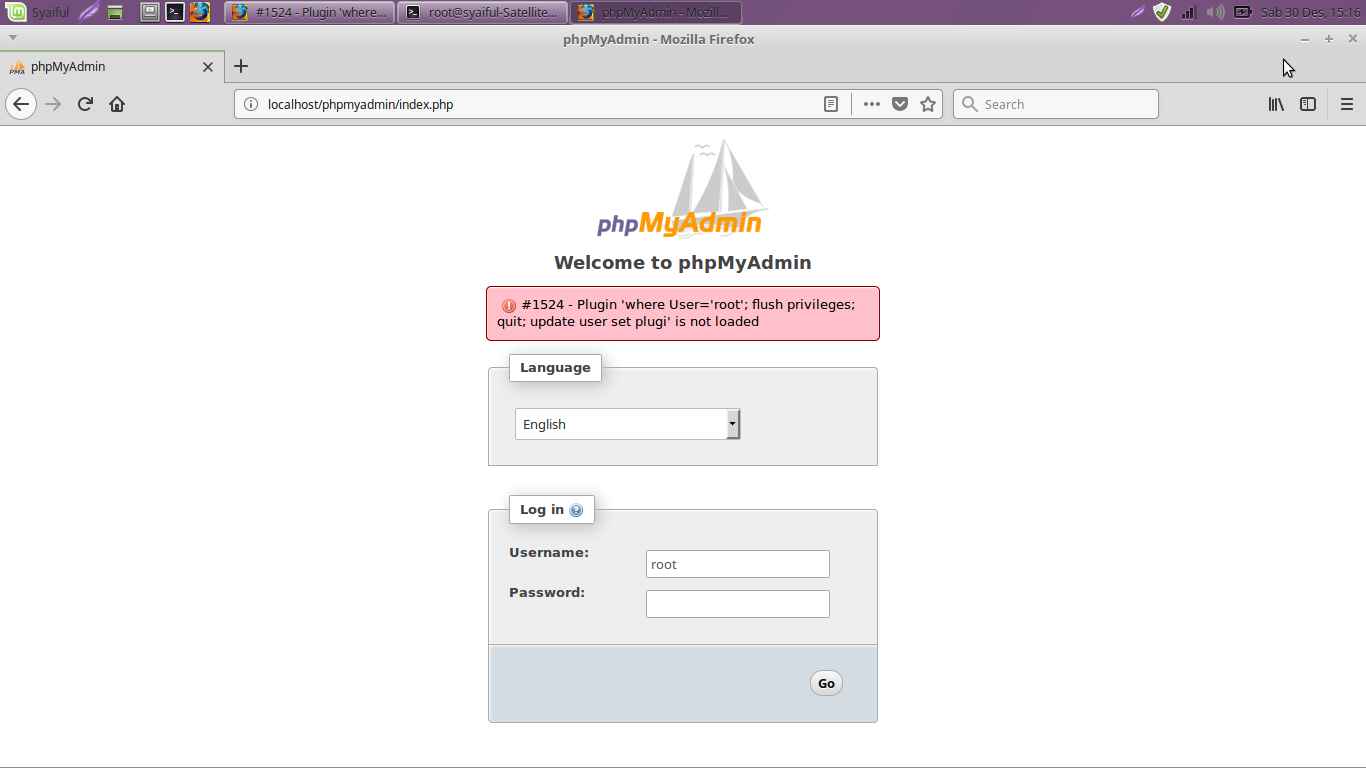The width and height of the screenshot is (1366, 768).
Task: Open list all tabs arrow above tab bar
Action: [x=13, y=38]
